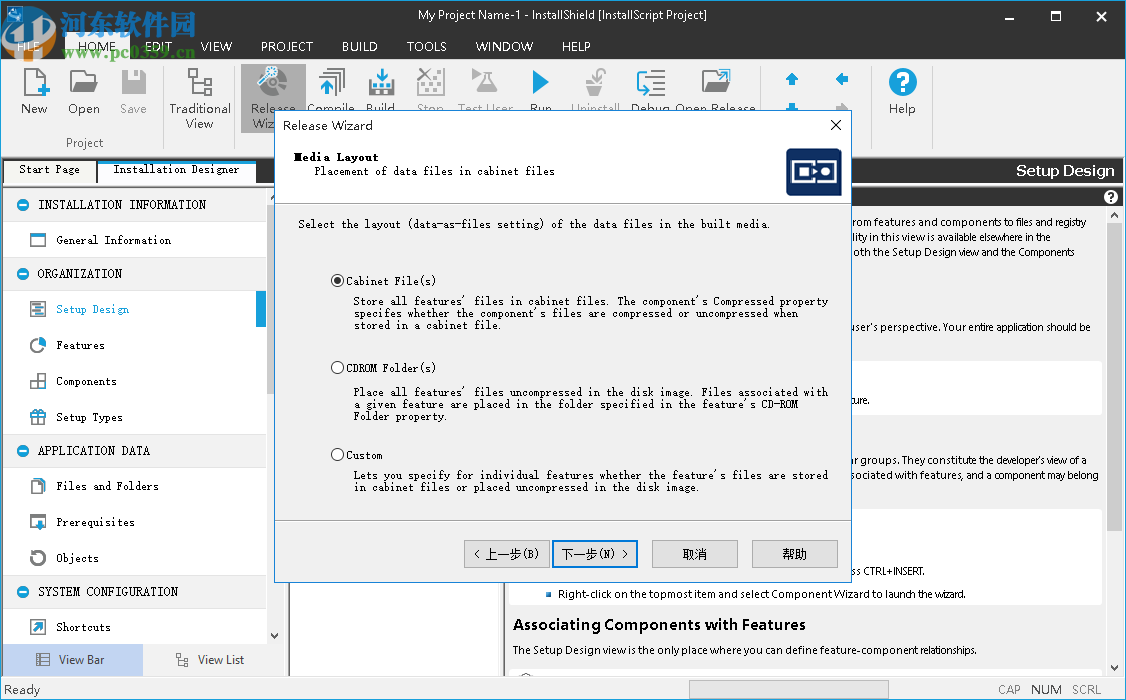This screenshot has width=1126, height=700.
Task: Select the Custom media layout option
Action: tap(338, 454)
